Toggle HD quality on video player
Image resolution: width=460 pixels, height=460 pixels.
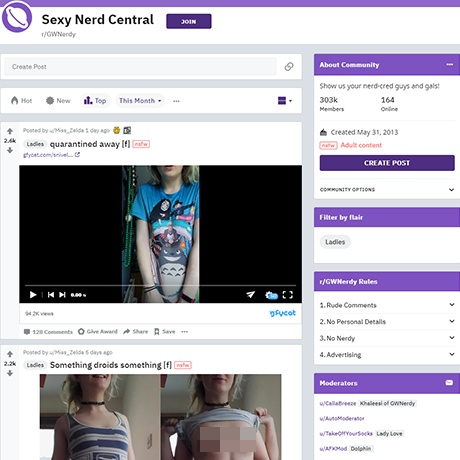(271, 295)
